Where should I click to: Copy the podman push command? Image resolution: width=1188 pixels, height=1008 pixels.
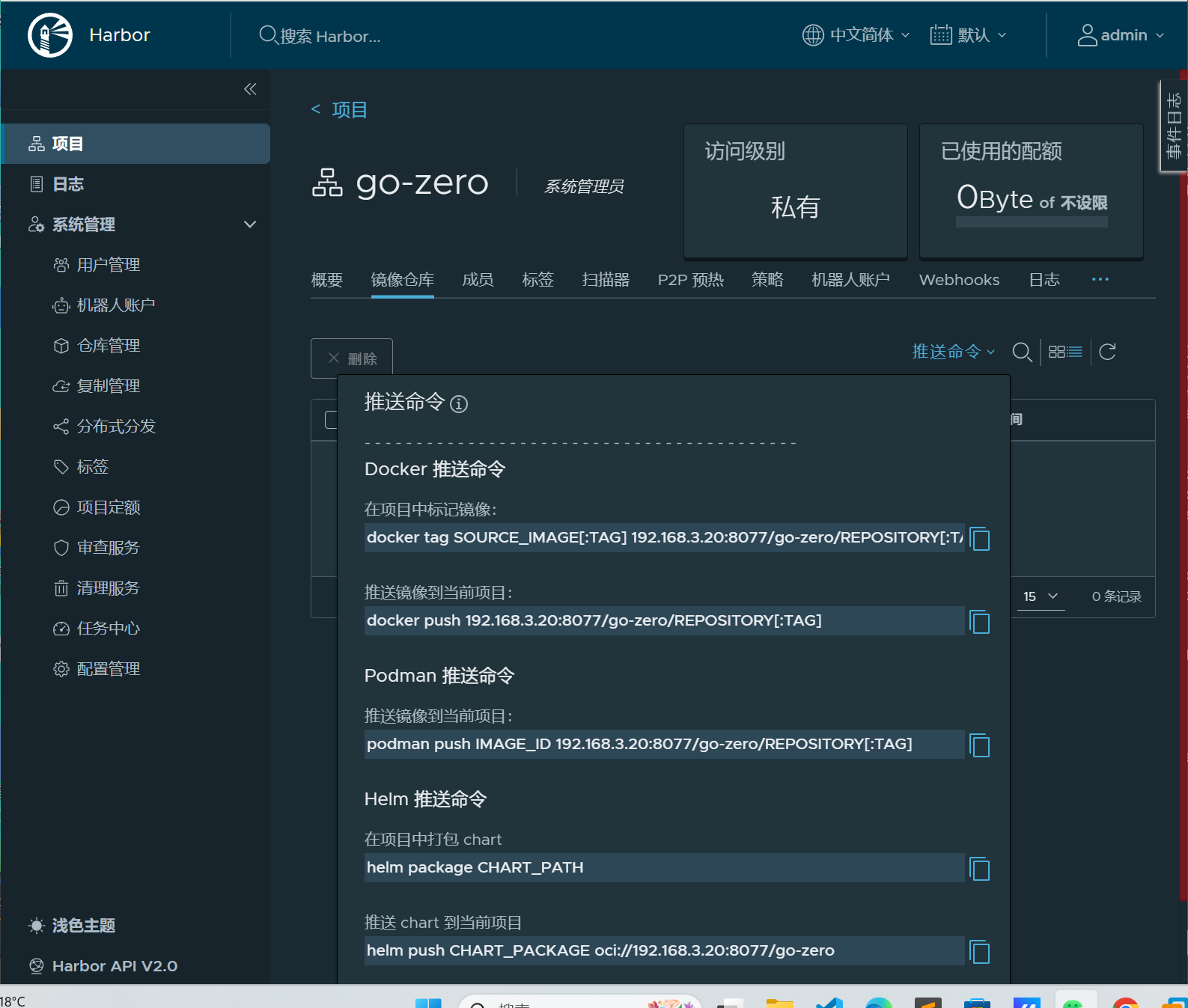pyautogui.click(x=979, y=745)
